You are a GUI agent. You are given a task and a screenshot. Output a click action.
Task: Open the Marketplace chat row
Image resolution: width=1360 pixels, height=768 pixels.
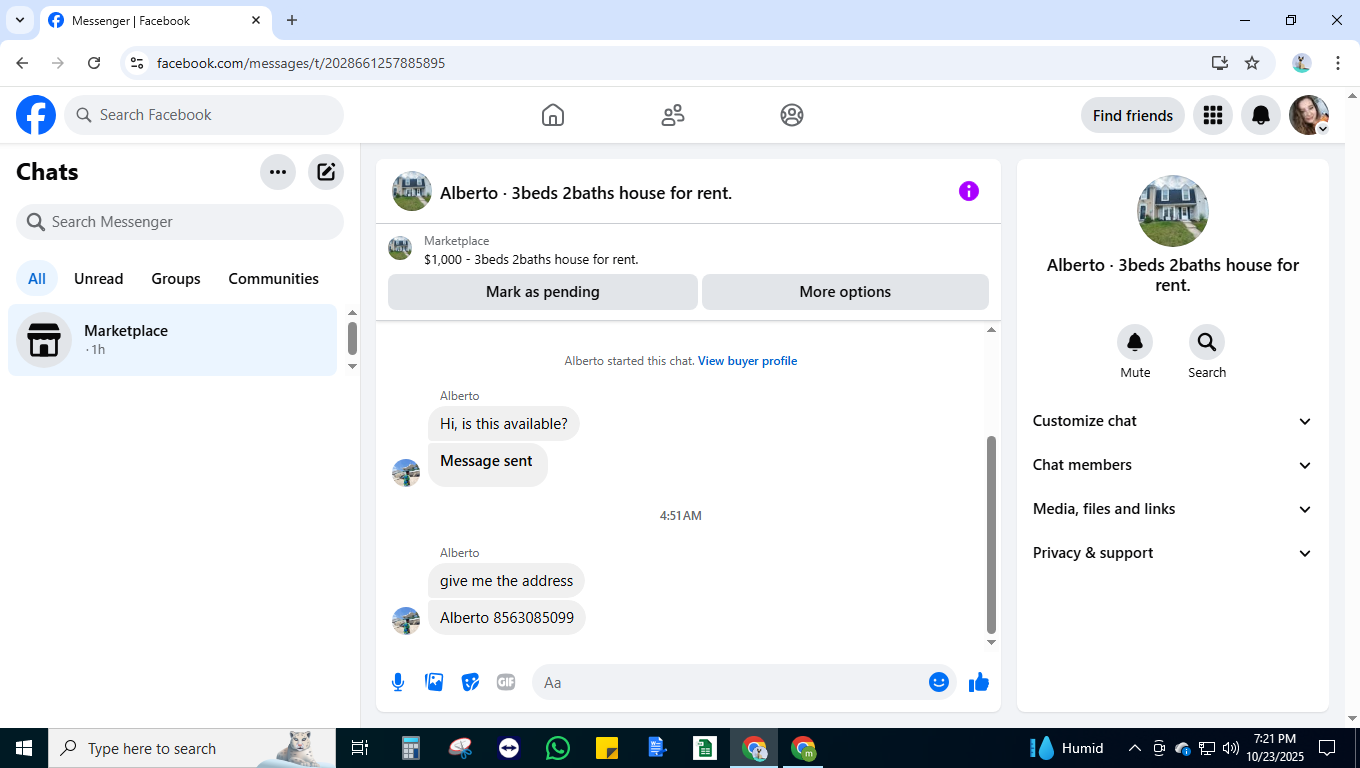tap(173, 340)
